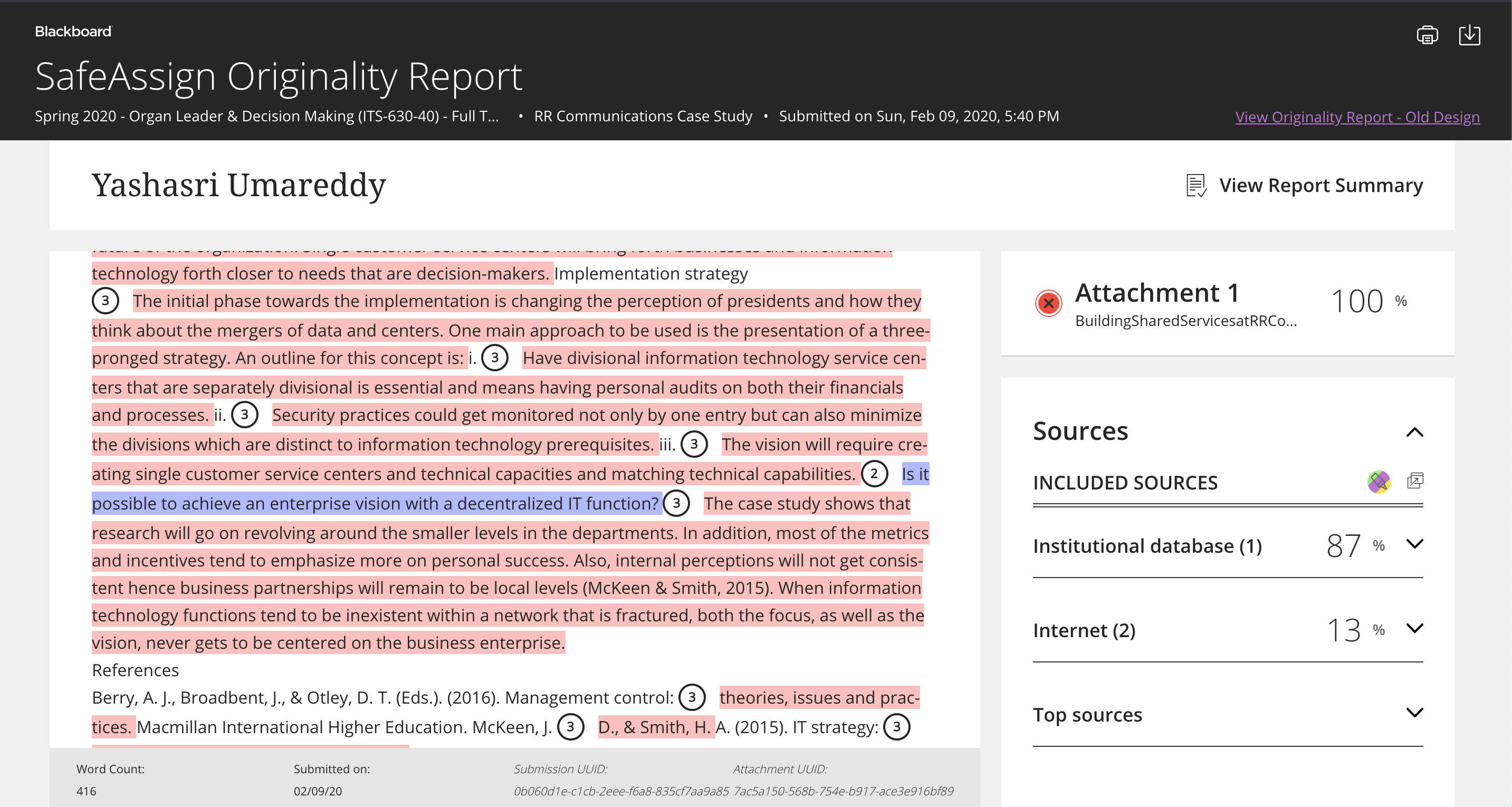1512x807 pixels.
Task: Expand the Top sources section
Action: (1414, 713)
